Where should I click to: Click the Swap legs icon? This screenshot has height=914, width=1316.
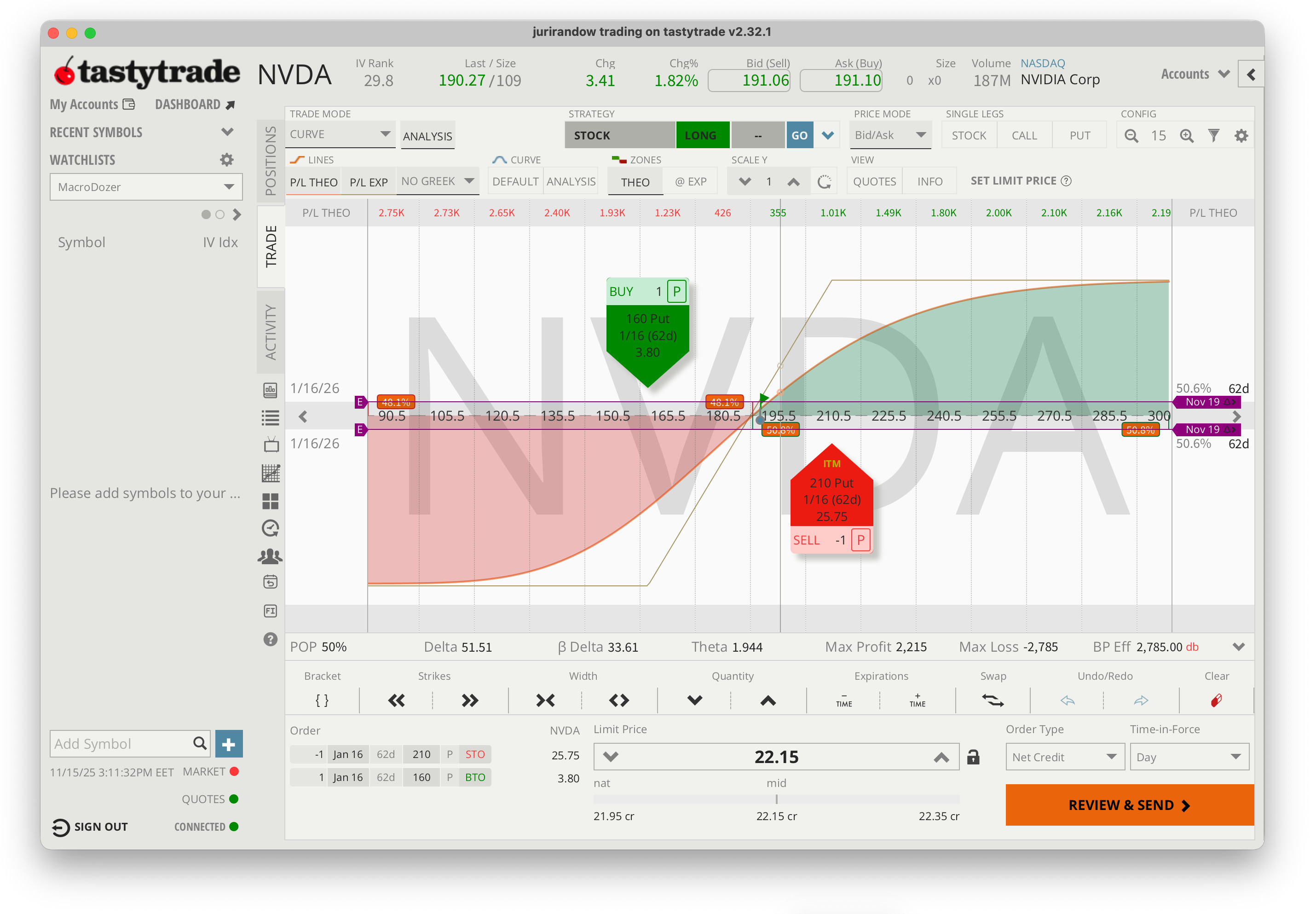tap(993, 700)
